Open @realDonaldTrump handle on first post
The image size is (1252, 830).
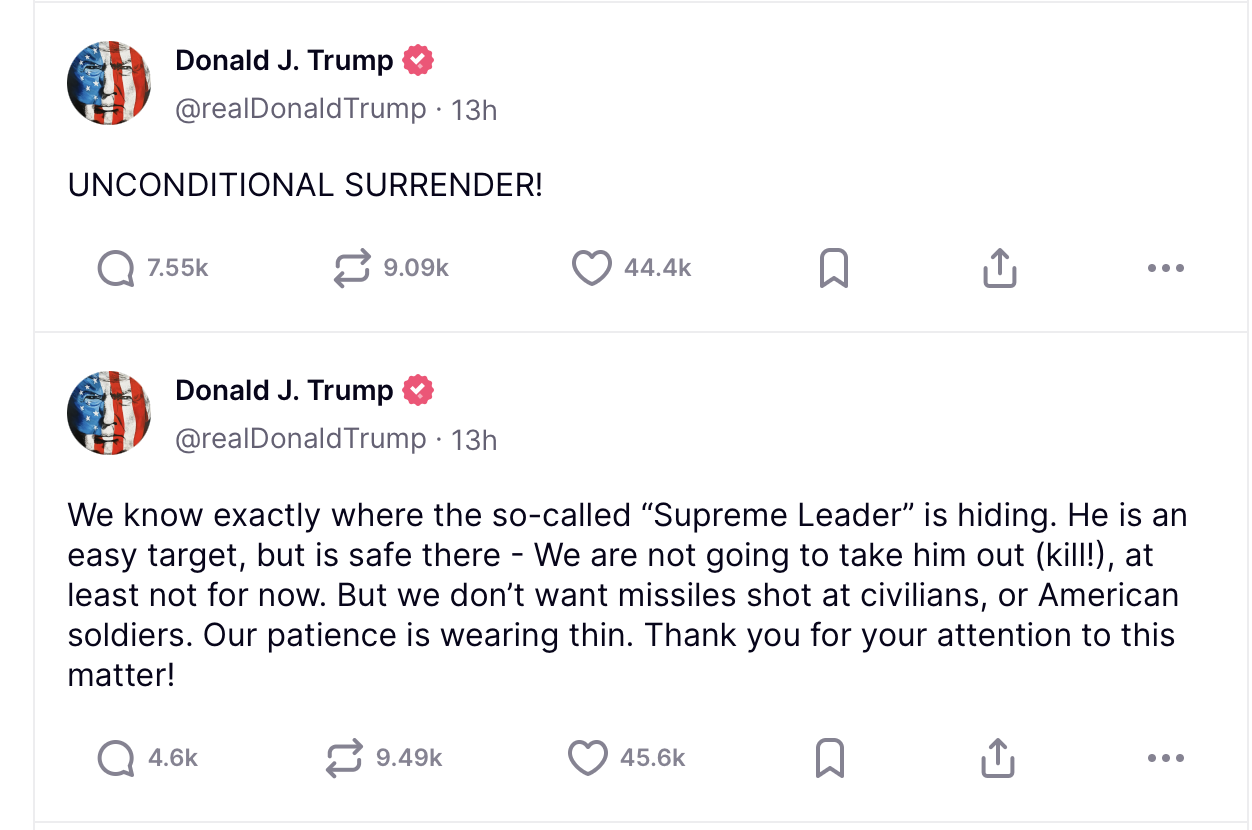point(300,108)
